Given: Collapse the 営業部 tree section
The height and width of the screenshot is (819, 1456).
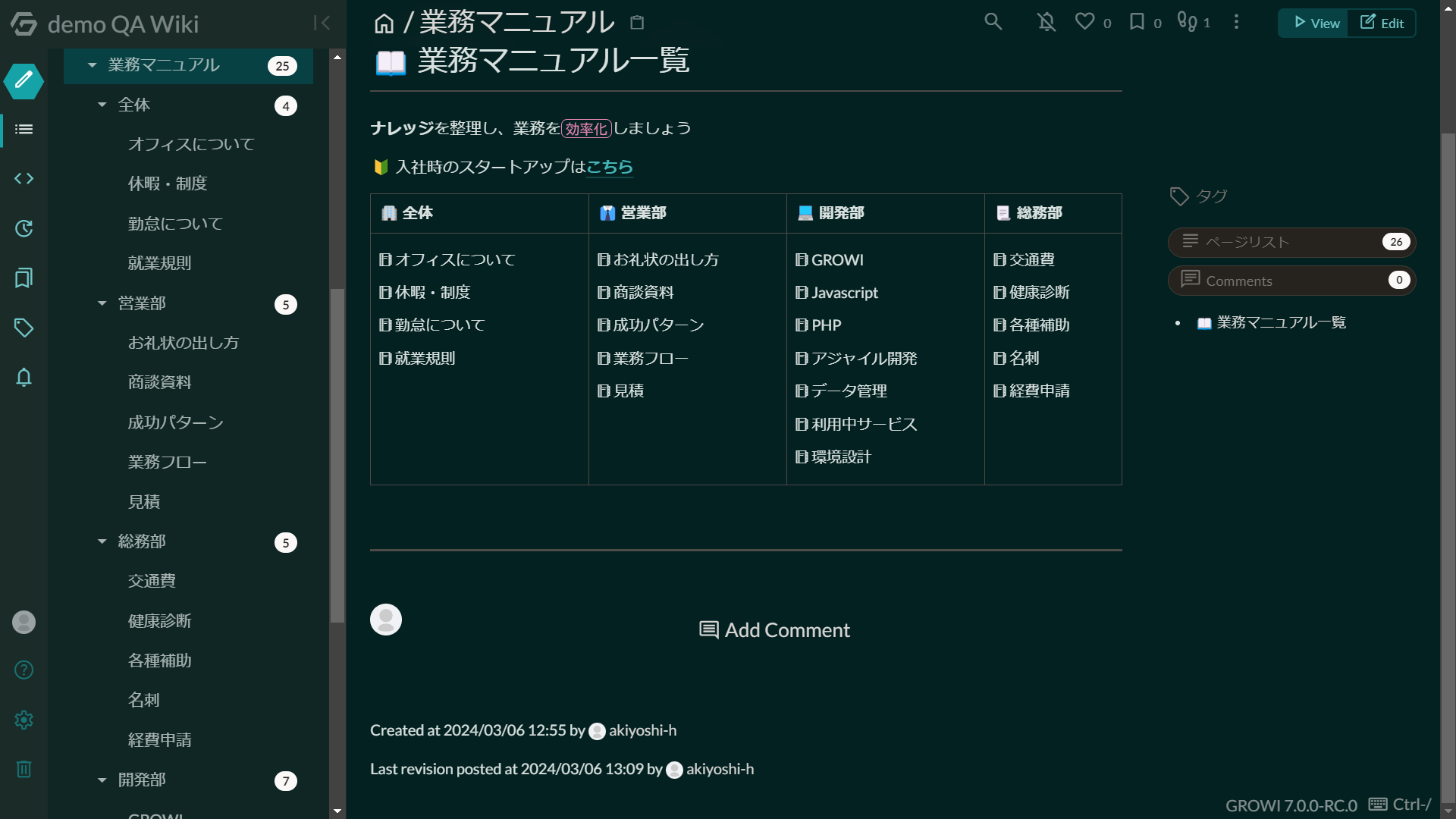Looking at the screenshot, I should 102,303.
